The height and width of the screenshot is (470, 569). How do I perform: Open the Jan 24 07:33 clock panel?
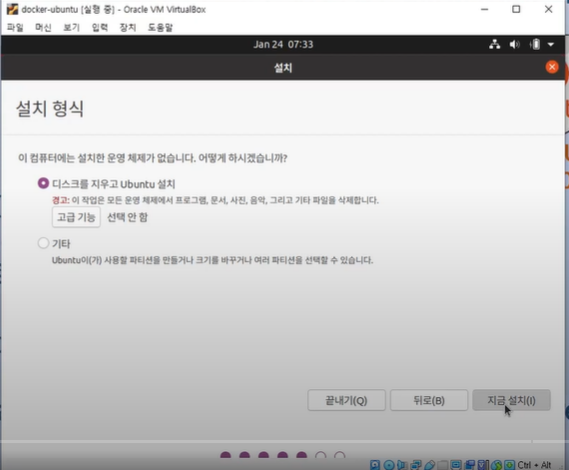pyautogui.click(x=283, y=45)
